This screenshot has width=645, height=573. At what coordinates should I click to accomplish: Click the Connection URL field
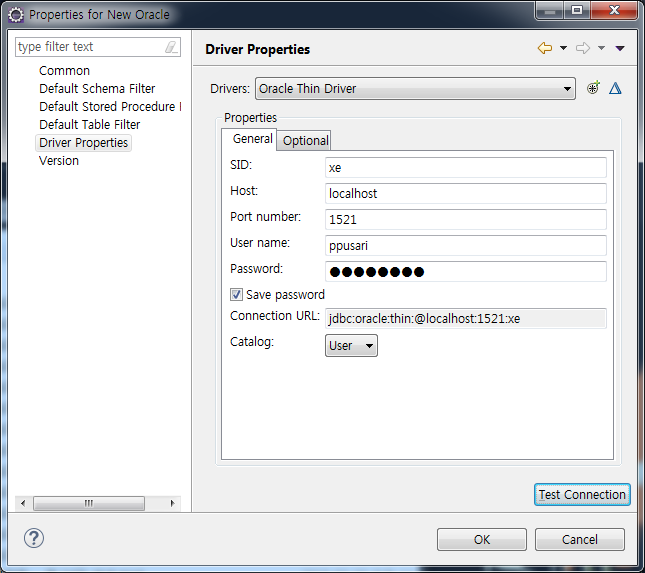coord(465,318)
